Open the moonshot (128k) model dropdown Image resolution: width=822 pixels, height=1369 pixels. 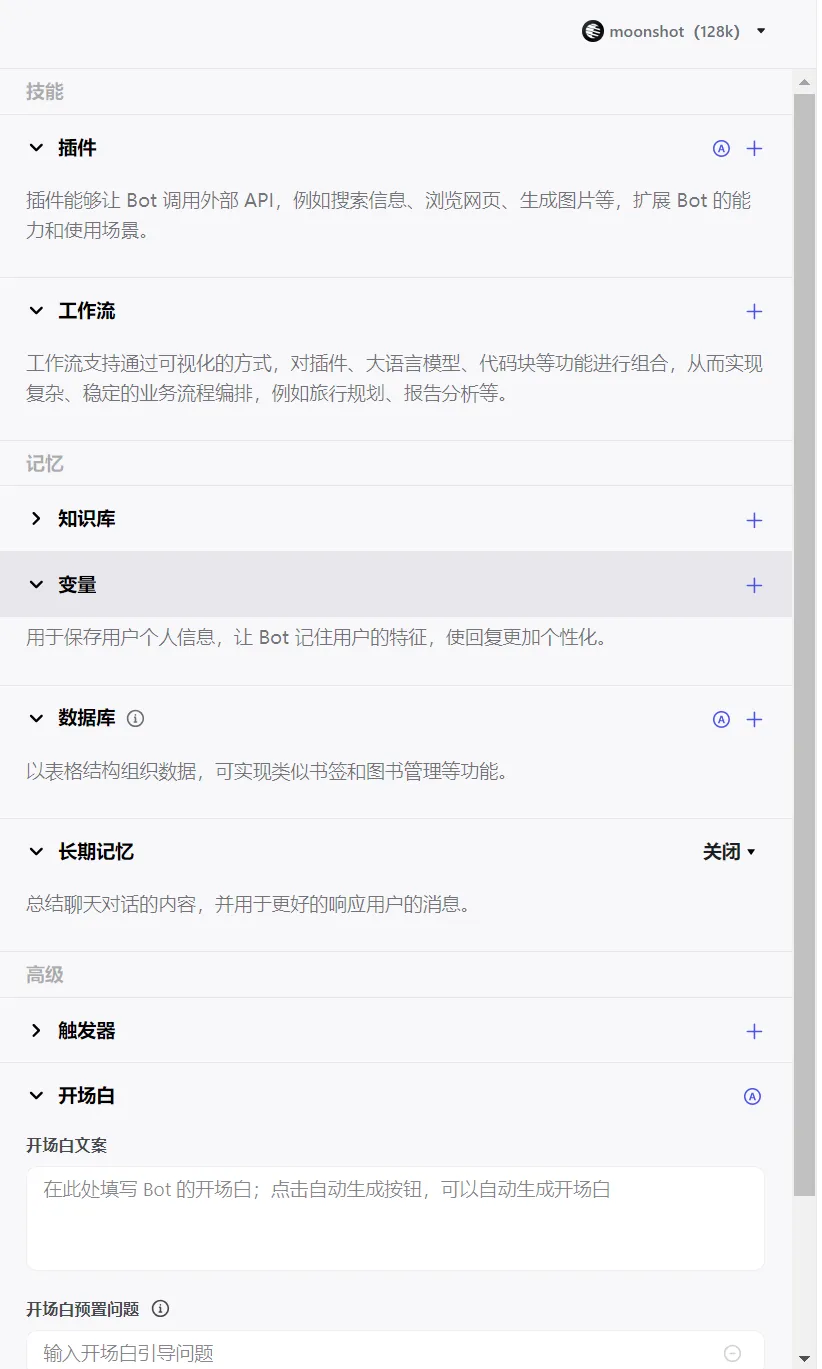(x=675, y=31)
